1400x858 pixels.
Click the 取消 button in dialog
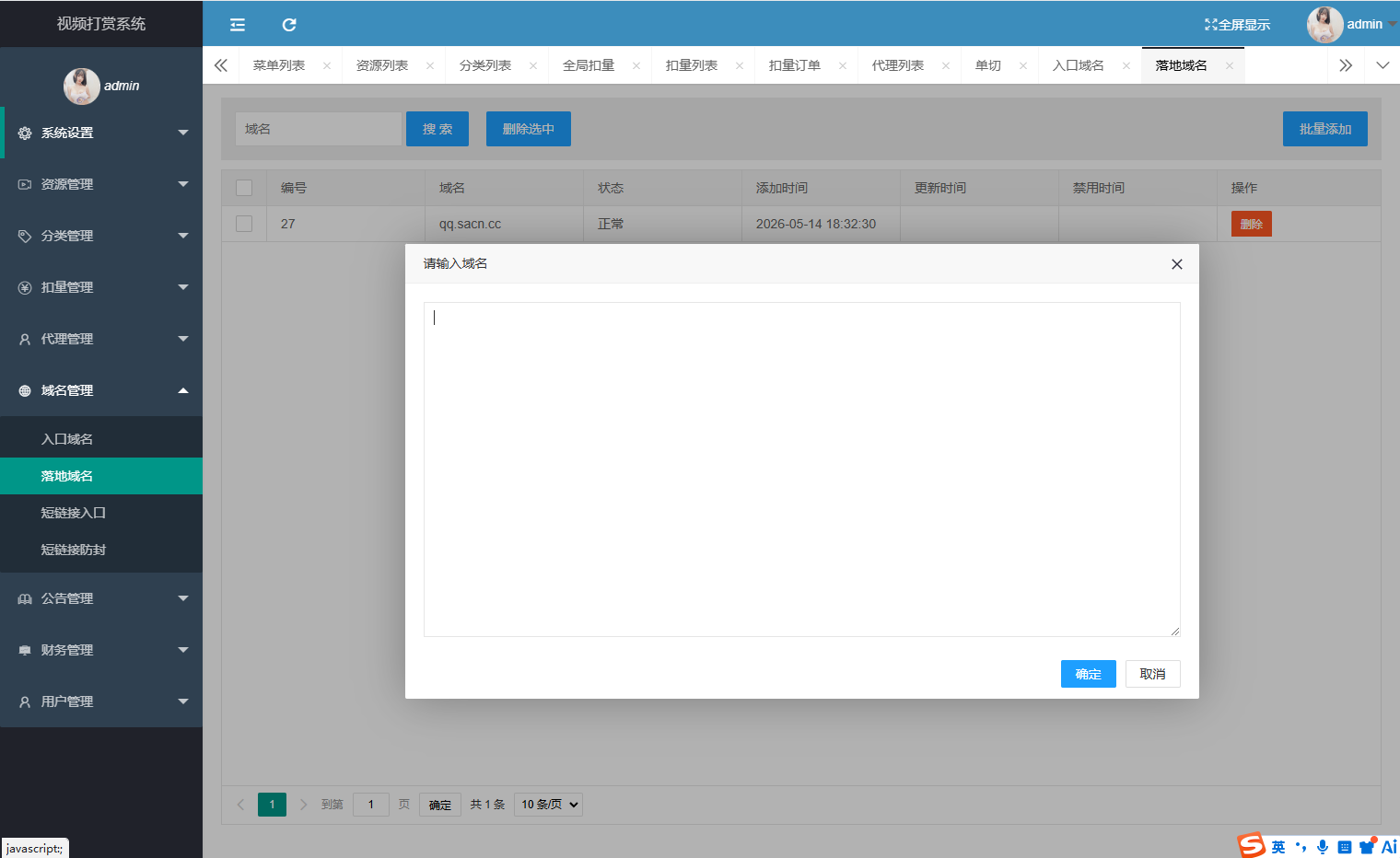tap(1152, 674)
